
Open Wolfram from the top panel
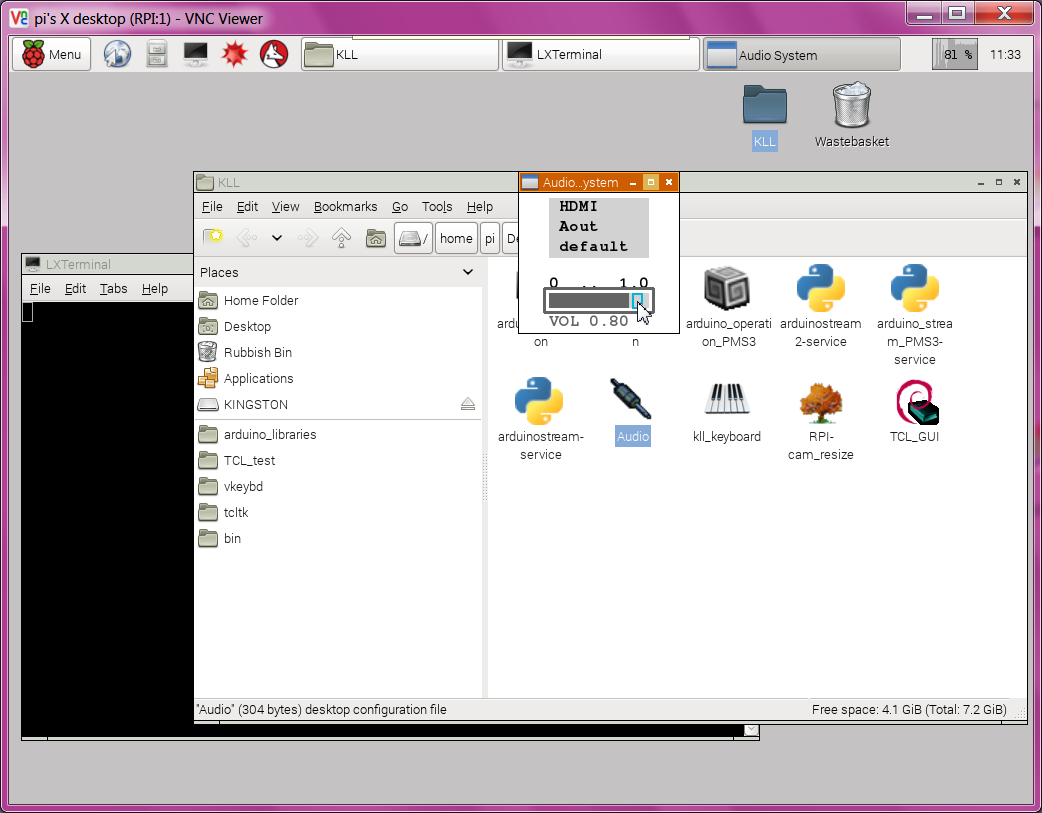click(x=274, y=54)
